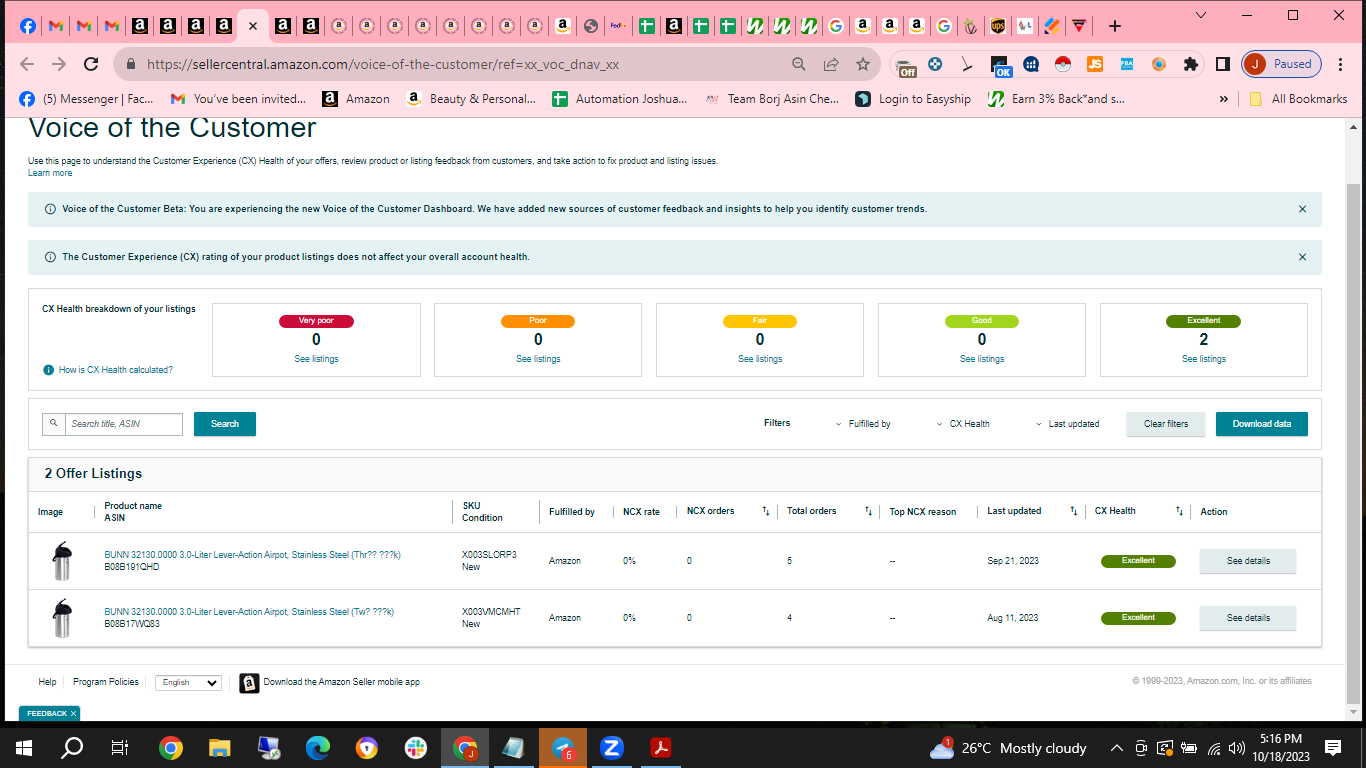Open Download the Amazon Seller mobile app

point(330,683)
